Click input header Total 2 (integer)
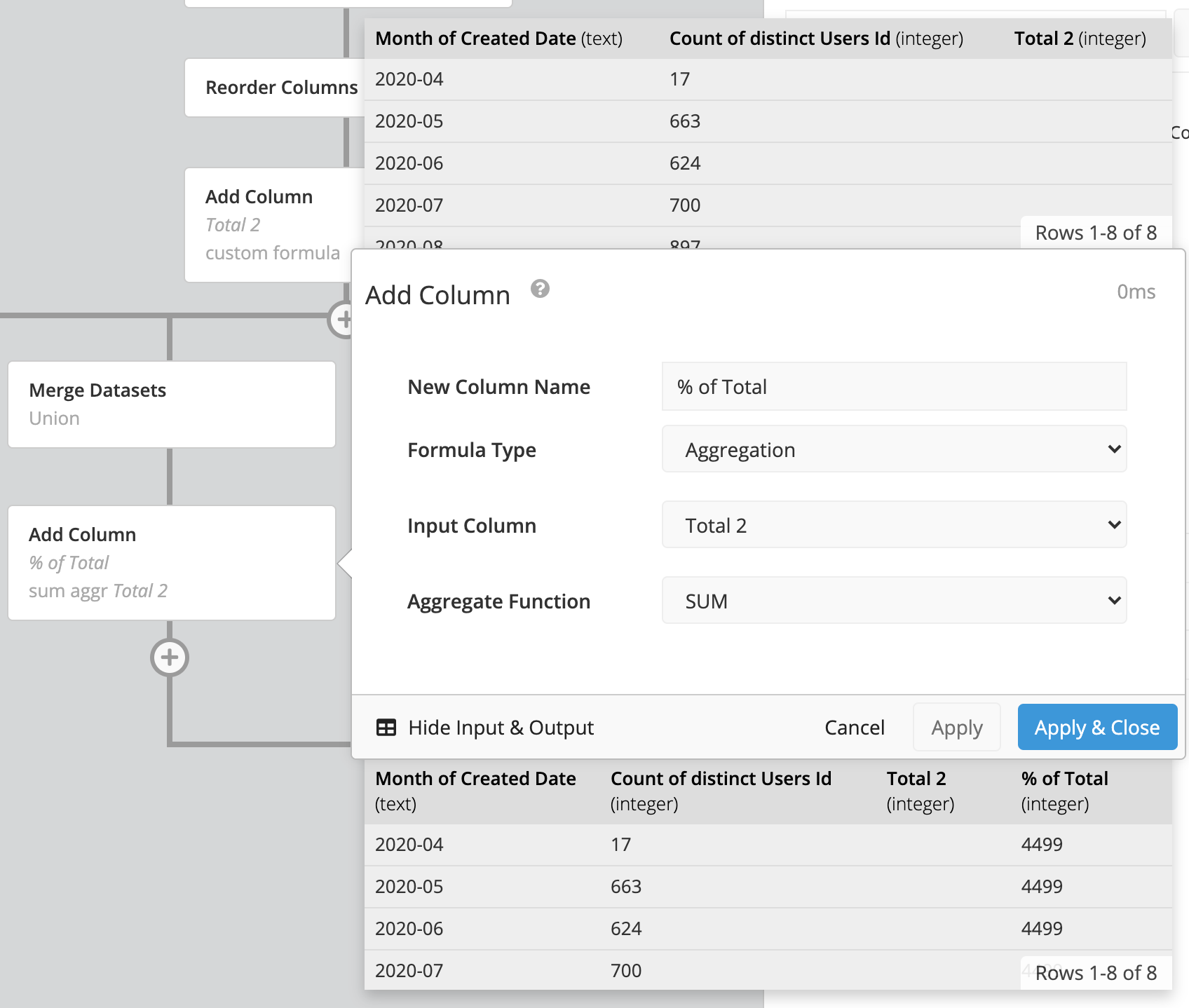The width and height of the screenshot is (1189, 1008). point(1080,39)
